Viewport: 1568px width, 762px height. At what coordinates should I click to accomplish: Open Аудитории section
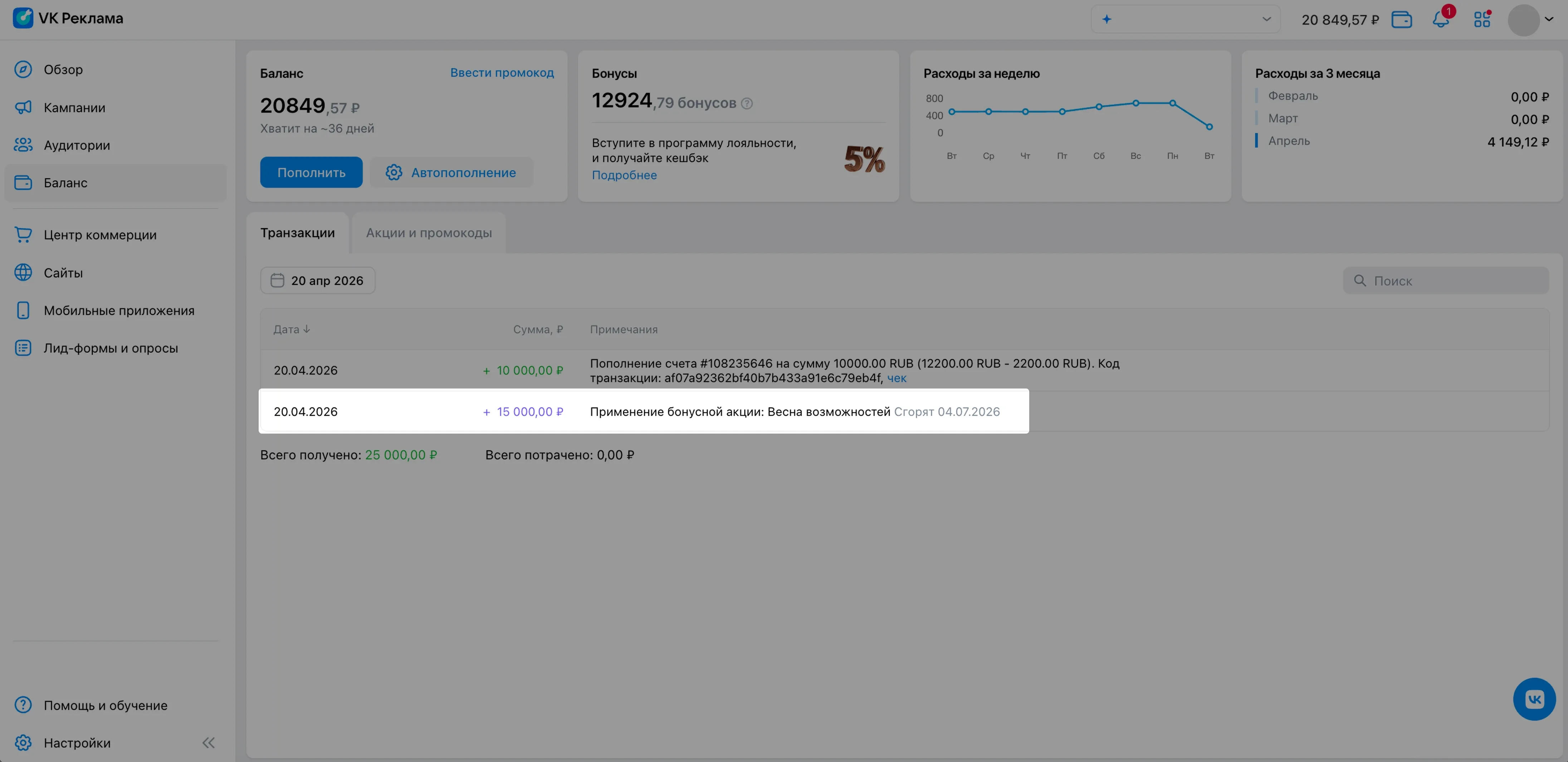click(x=116, y=146)
